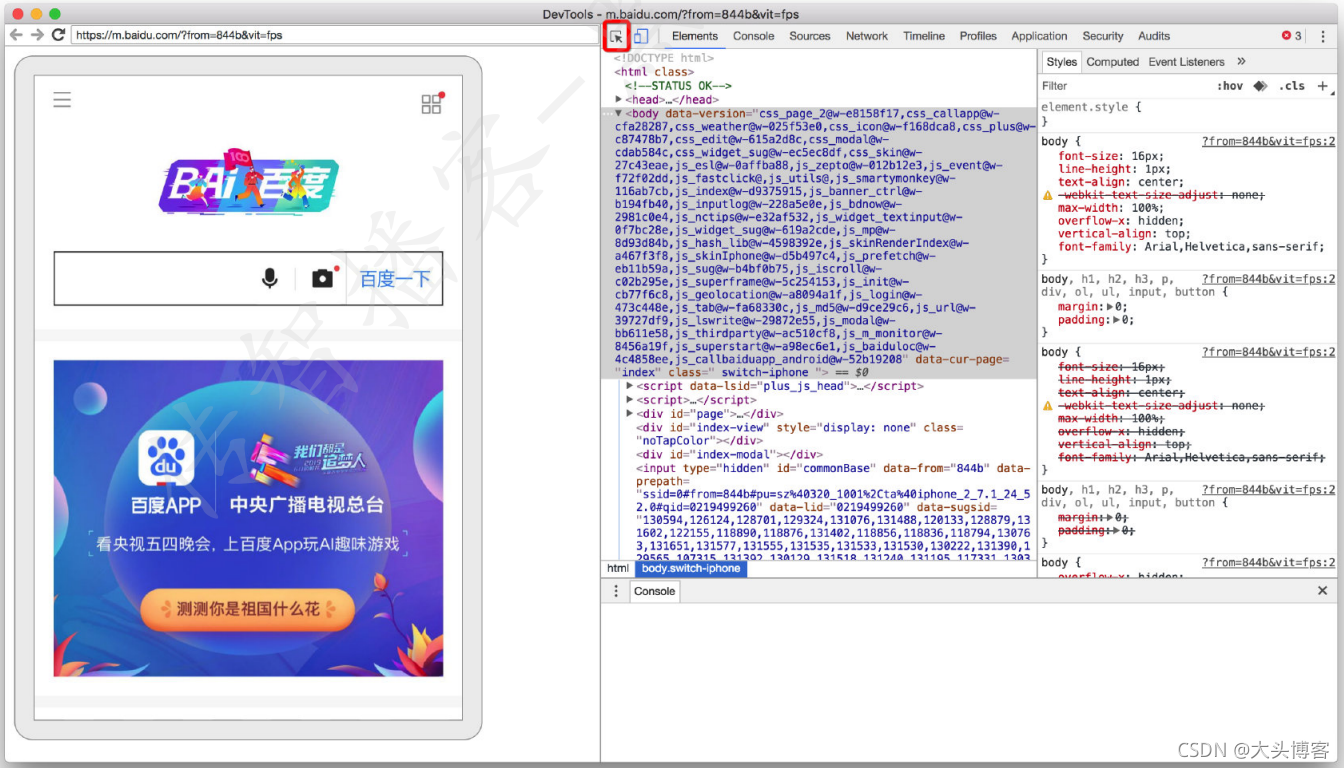Tap the camera image search icon
The width and height of the screenshot is (1344, 768).
click(322, 278)
